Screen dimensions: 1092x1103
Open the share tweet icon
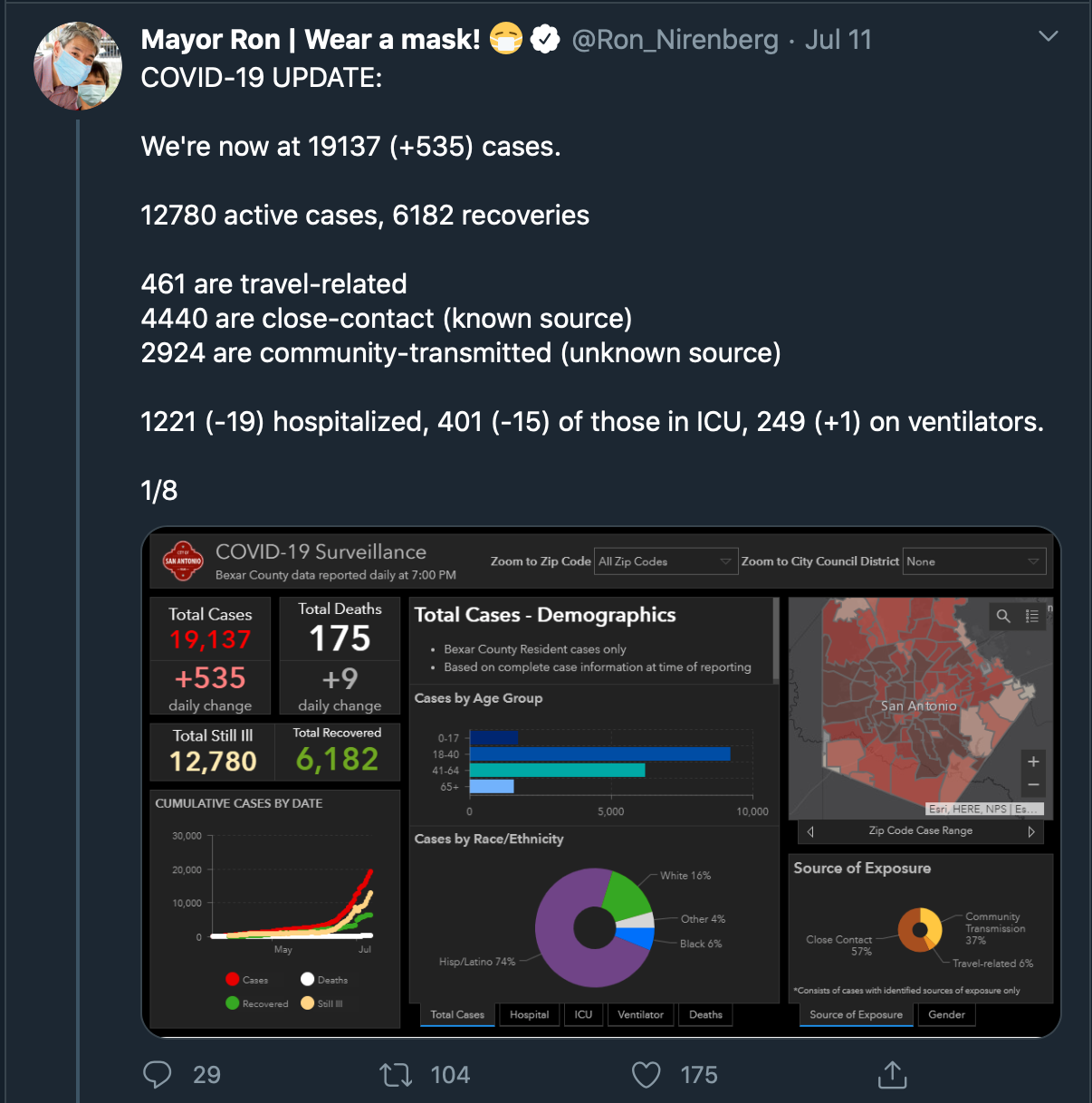892,1074
